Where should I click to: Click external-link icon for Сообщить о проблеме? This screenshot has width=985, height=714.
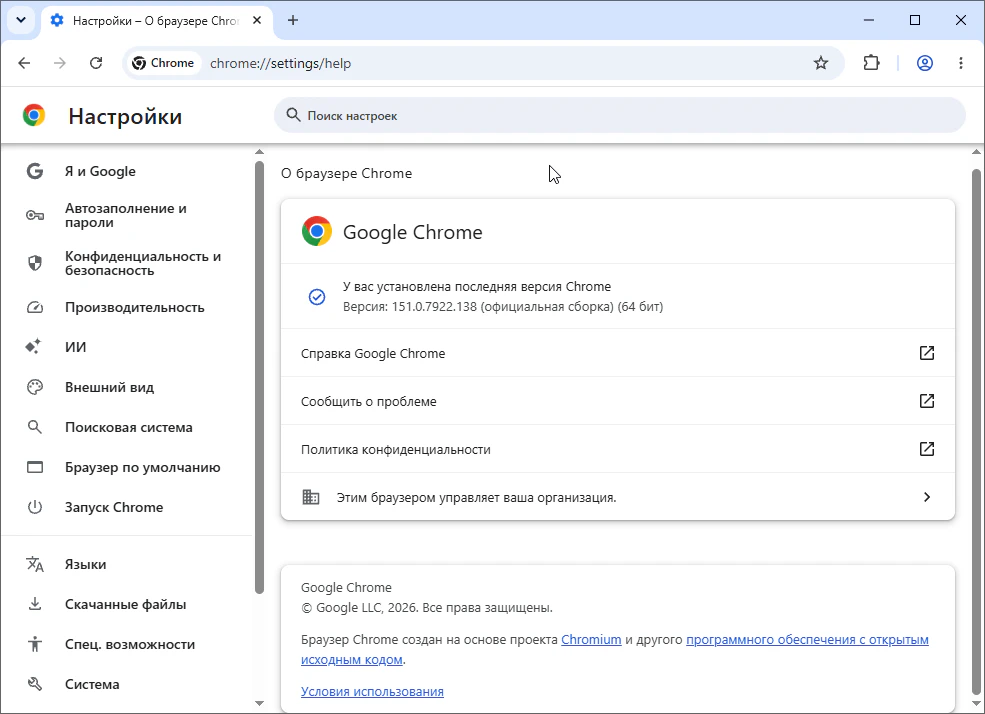pyautogui.click(x=927, y=401)
